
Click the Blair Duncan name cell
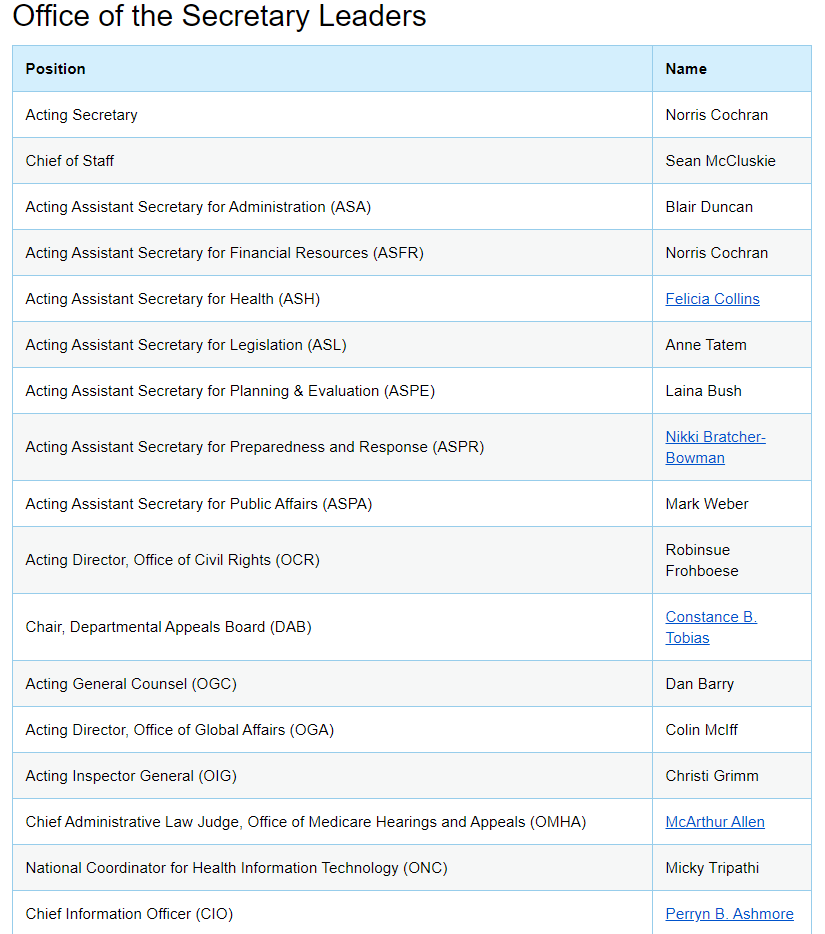731,207
